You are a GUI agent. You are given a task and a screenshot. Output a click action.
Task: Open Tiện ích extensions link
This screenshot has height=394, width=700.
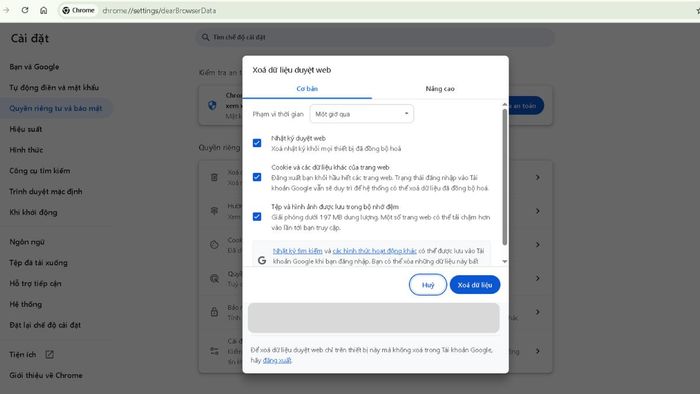[23, 355]
